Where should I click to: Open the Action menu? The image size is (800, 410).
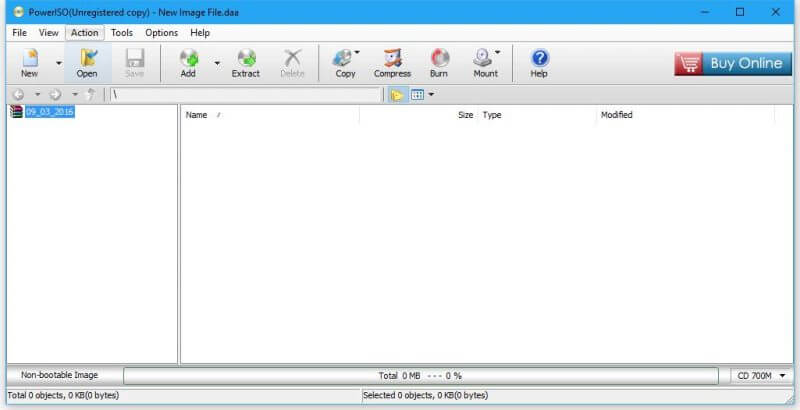85,33
